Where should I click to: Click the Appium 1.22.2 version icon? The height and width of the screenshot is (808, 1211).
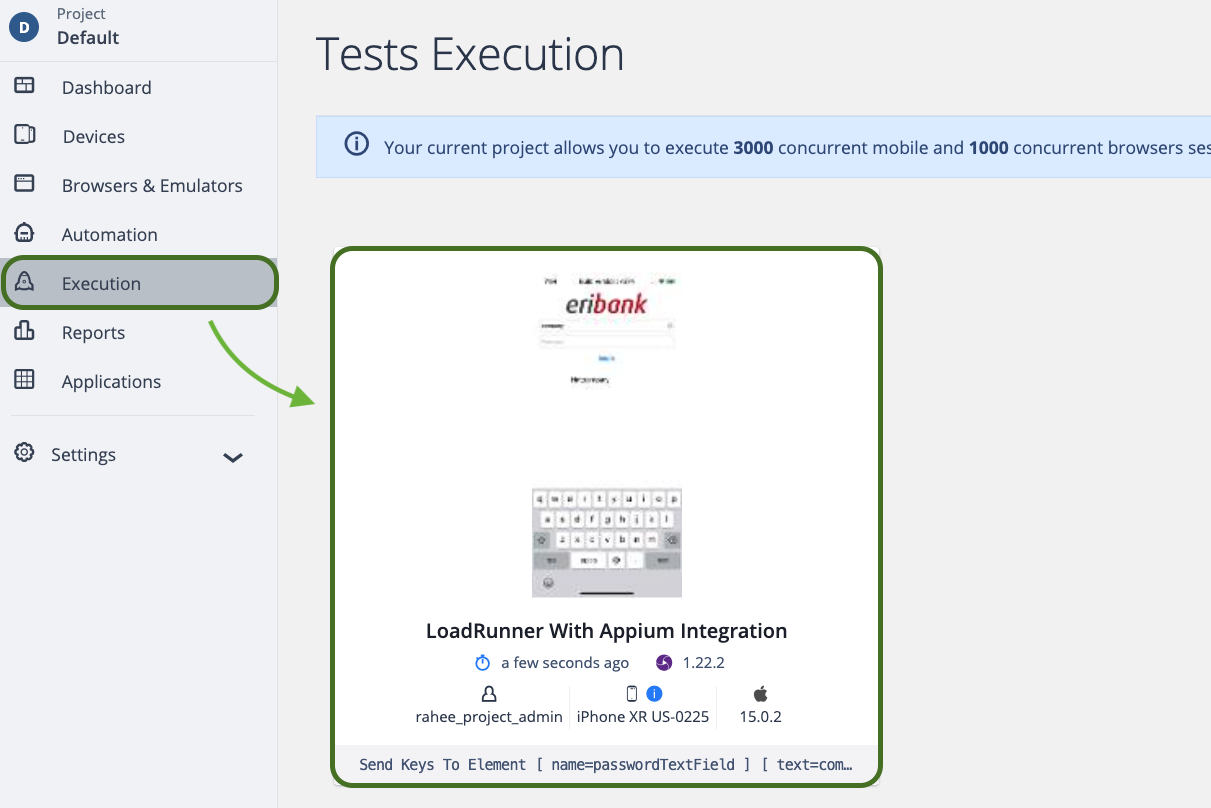[x=663, y=662]
